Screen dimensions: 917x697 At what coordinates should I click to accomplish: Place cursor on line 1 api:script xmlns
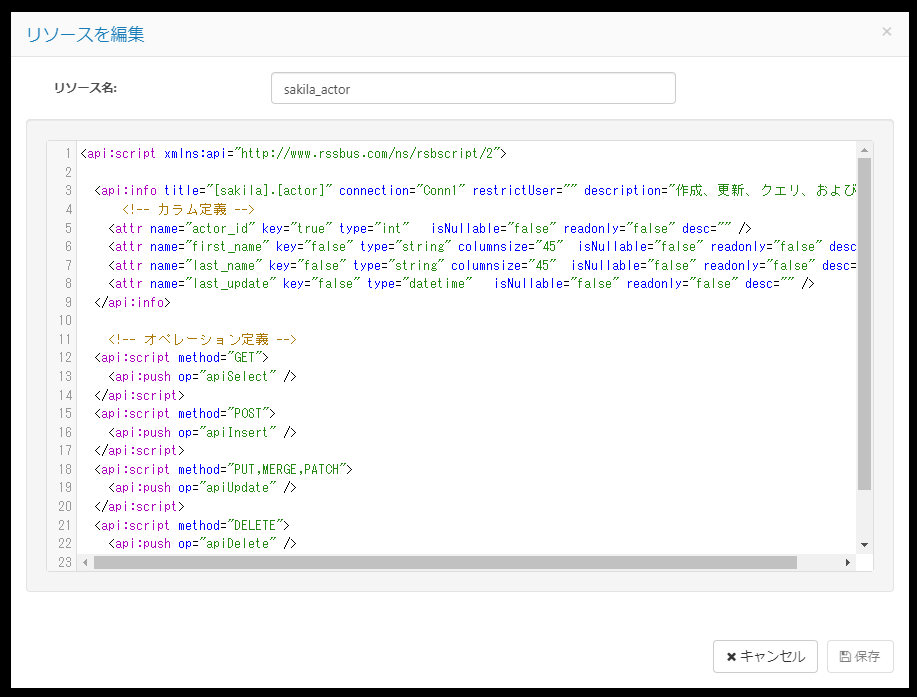[x=293, y=154]
